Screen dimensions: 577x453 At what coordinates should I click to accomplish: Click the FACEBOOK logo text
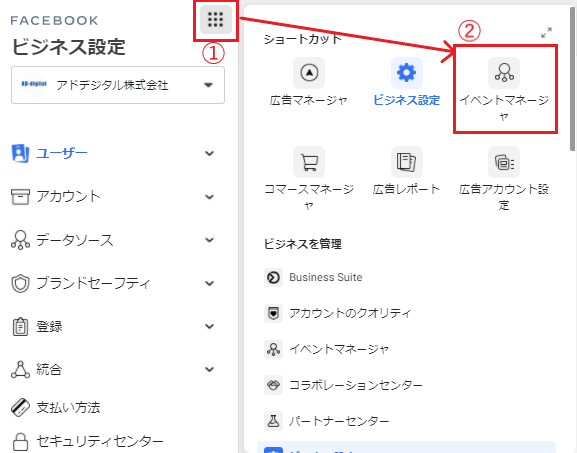point(54,20)
